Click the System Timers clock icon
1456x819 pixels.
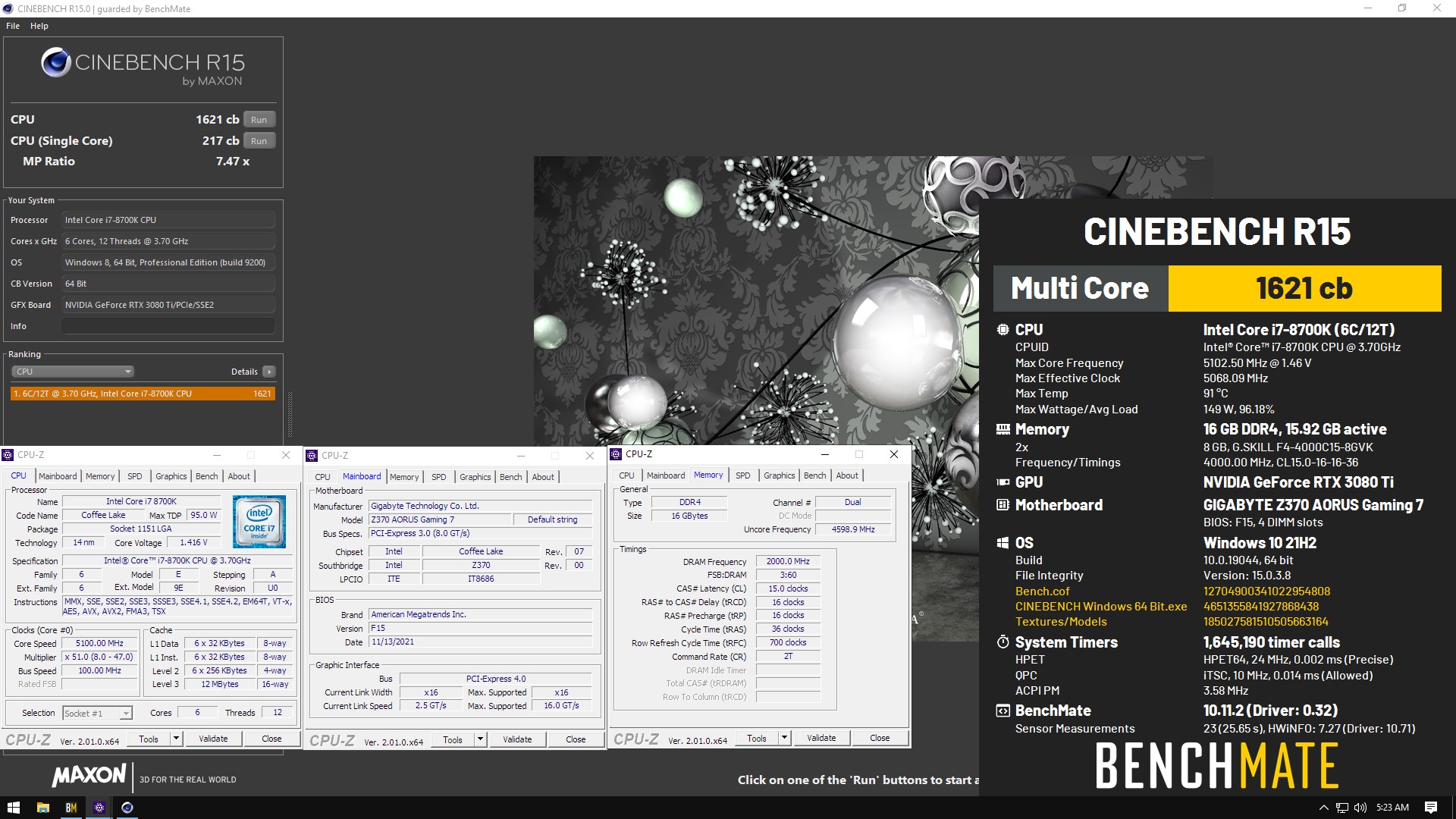pos(1003,642)
